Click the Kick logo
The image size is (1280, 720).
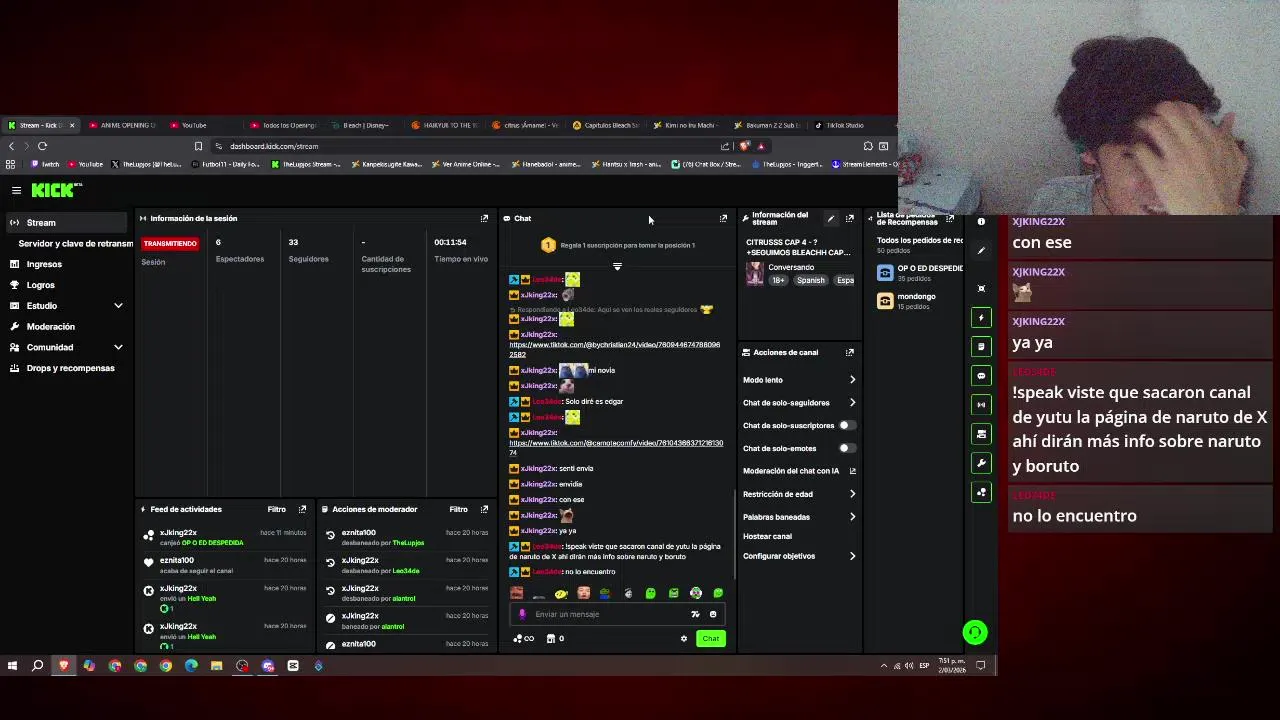click(56, 190)
